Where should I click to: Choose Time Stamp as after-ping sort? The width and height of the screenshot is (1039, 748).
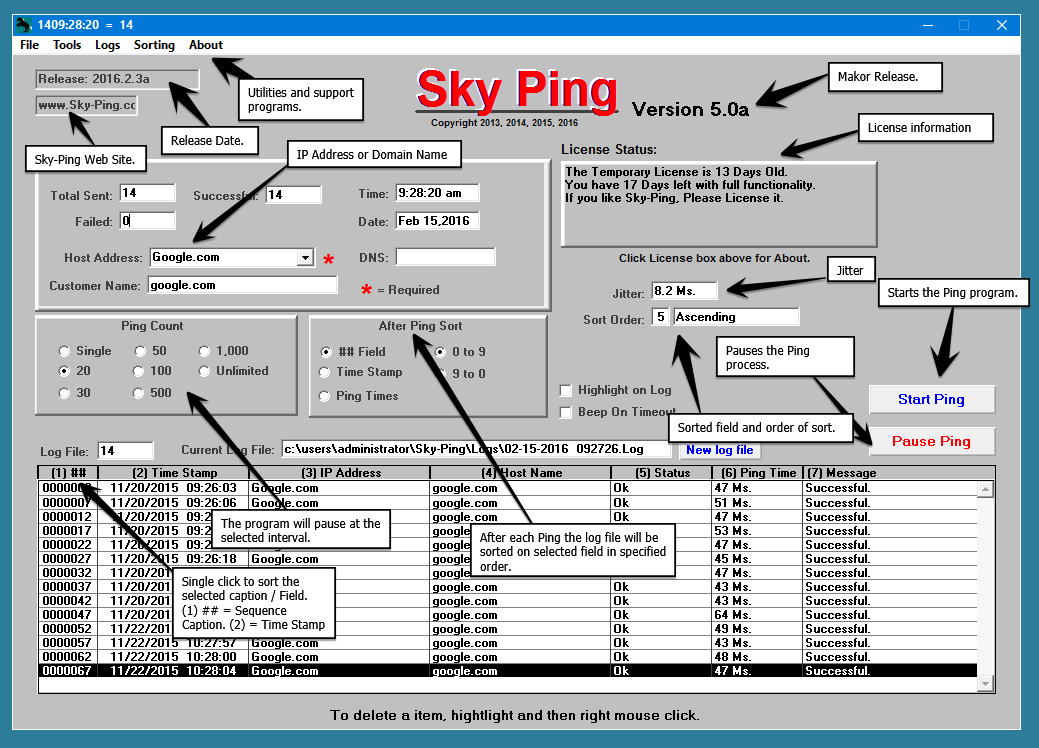pos(325,372)
